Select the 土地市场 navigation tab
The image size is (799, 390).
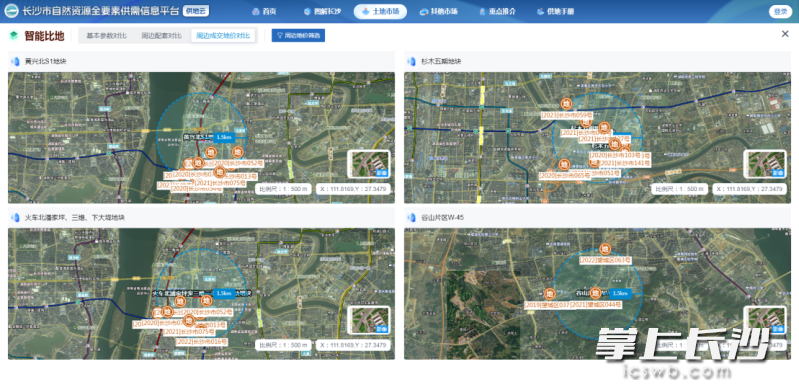coord(380,11)
